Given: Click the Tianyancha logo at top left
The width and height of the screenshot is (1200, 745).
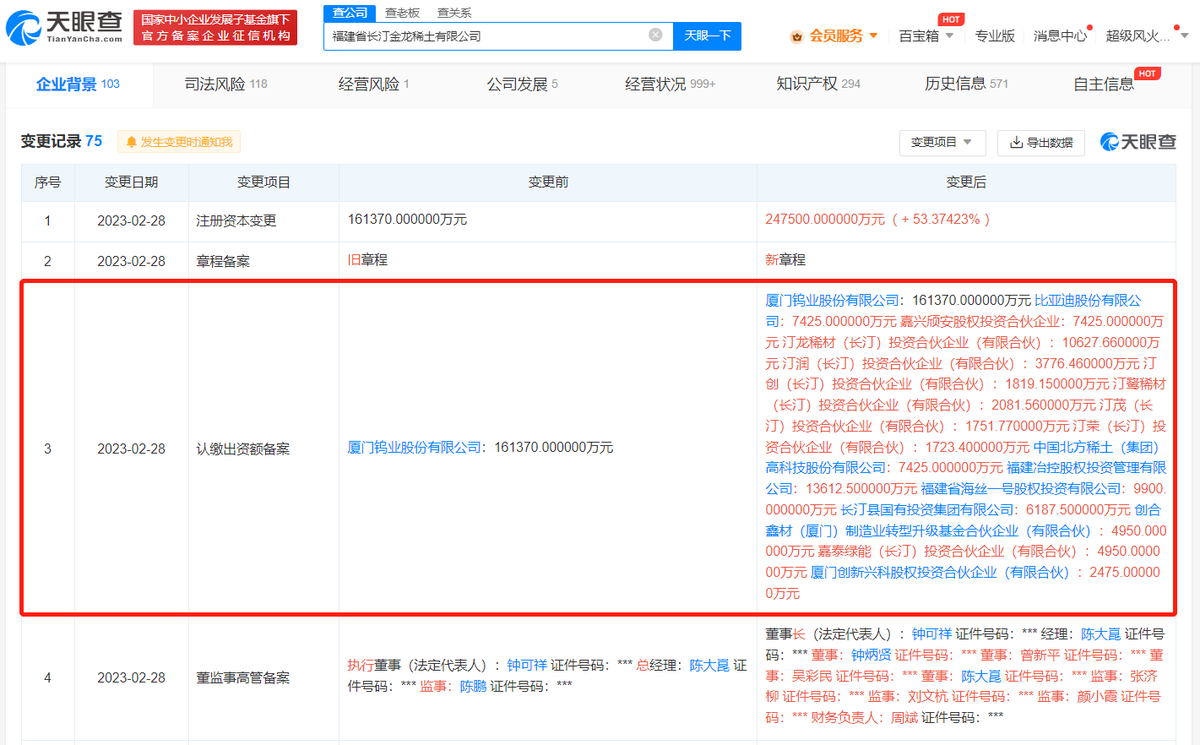Looking at the screenshot, I should point(65,27).
